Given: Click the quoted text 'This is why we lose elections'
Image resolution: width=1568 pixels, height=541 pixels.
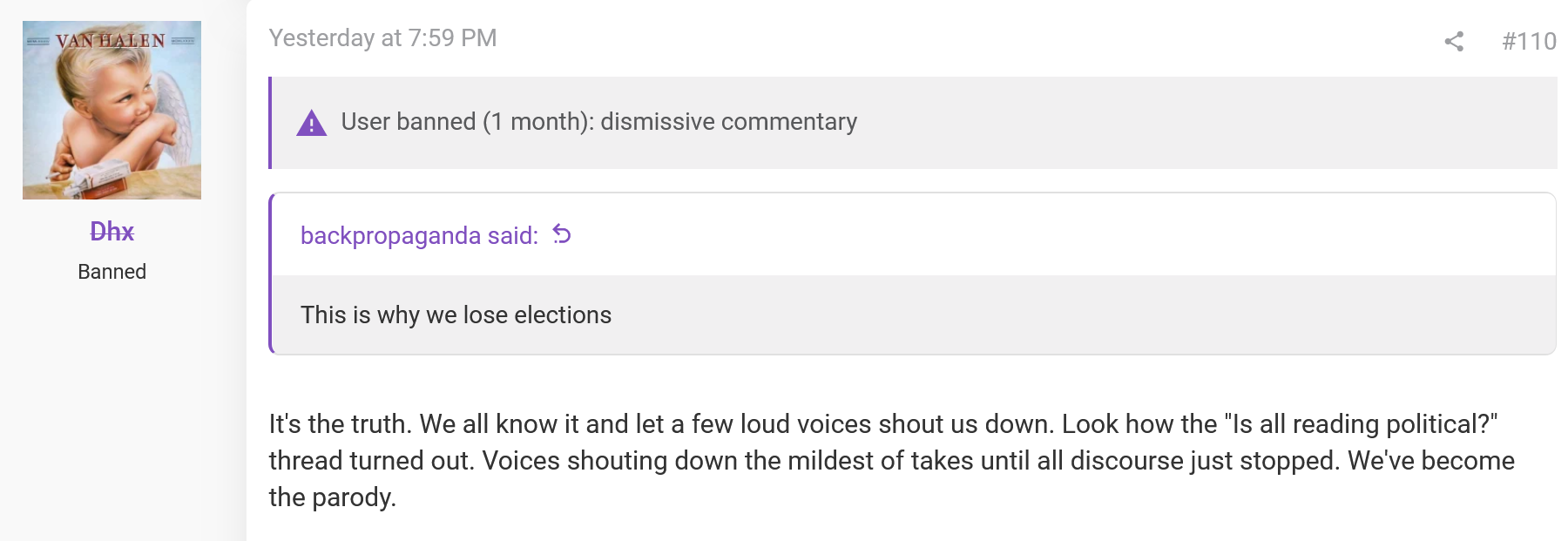Looking at the screenshot, I should point(456,314).
